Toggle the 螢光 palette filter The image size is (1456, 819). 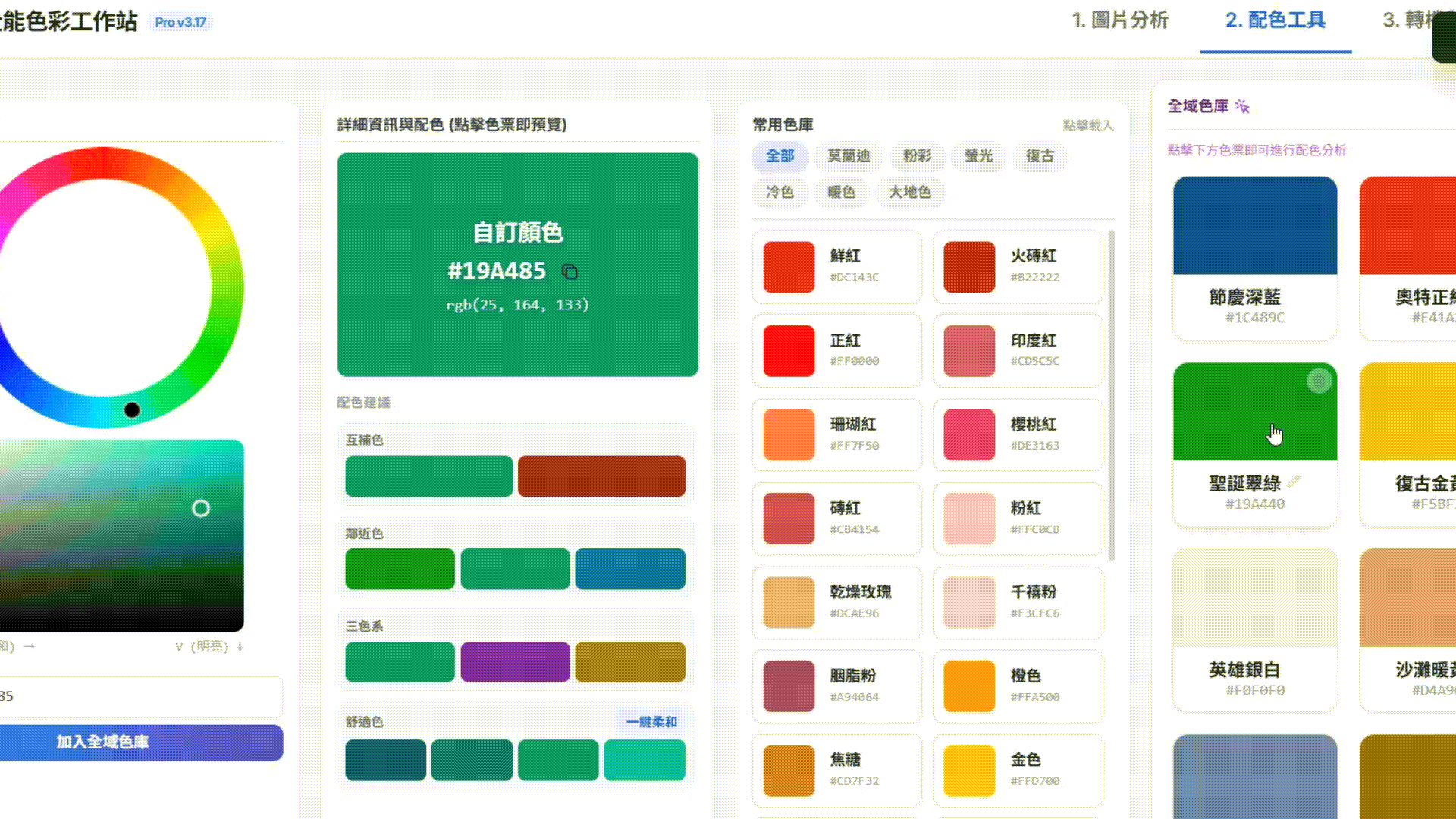(978, 156)
